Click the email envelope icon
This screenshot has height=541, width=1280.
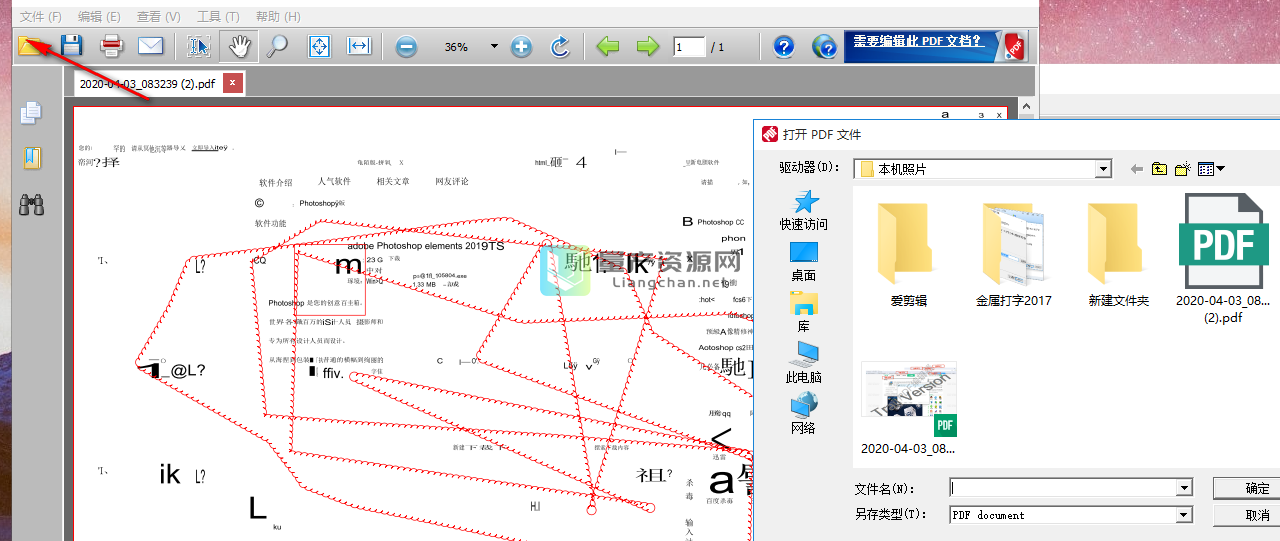click(150, 46)
